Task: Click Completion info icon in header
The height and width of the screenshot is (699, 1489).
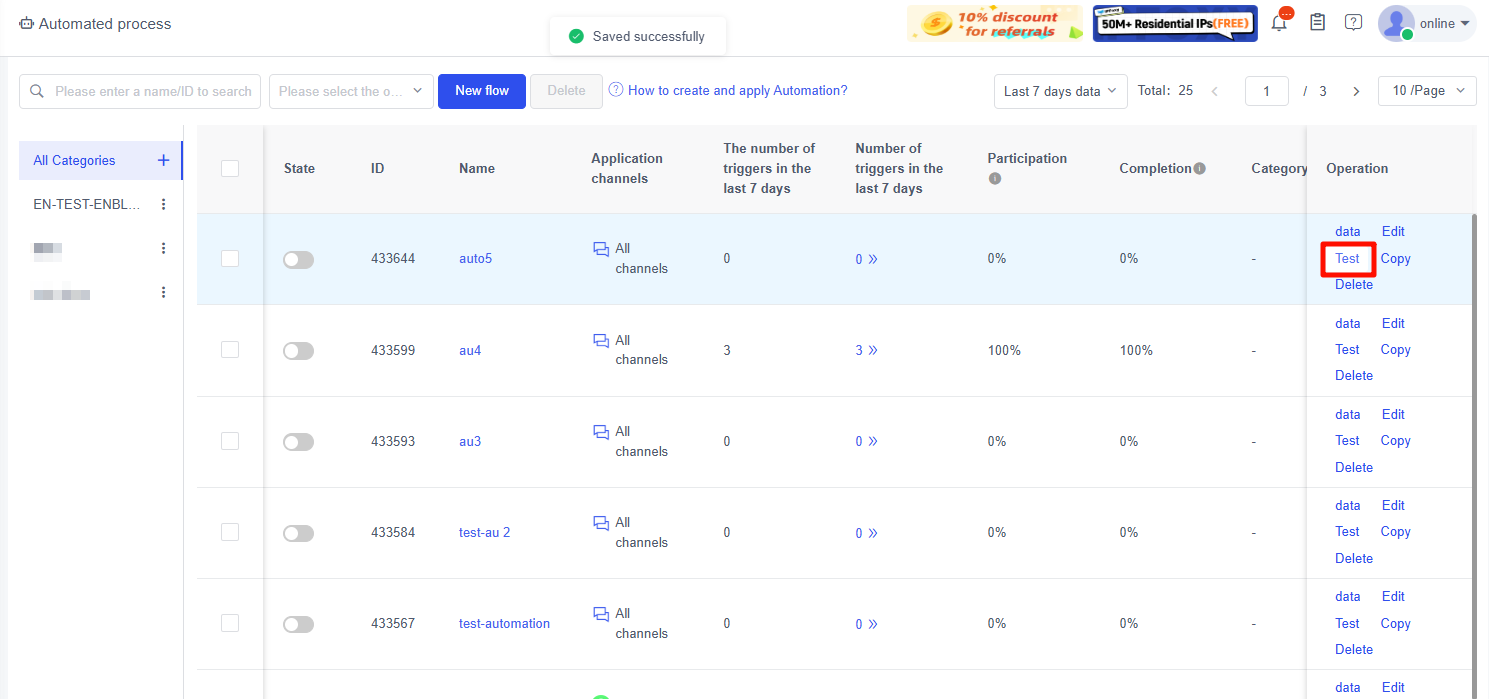Action: (1199, 169)
